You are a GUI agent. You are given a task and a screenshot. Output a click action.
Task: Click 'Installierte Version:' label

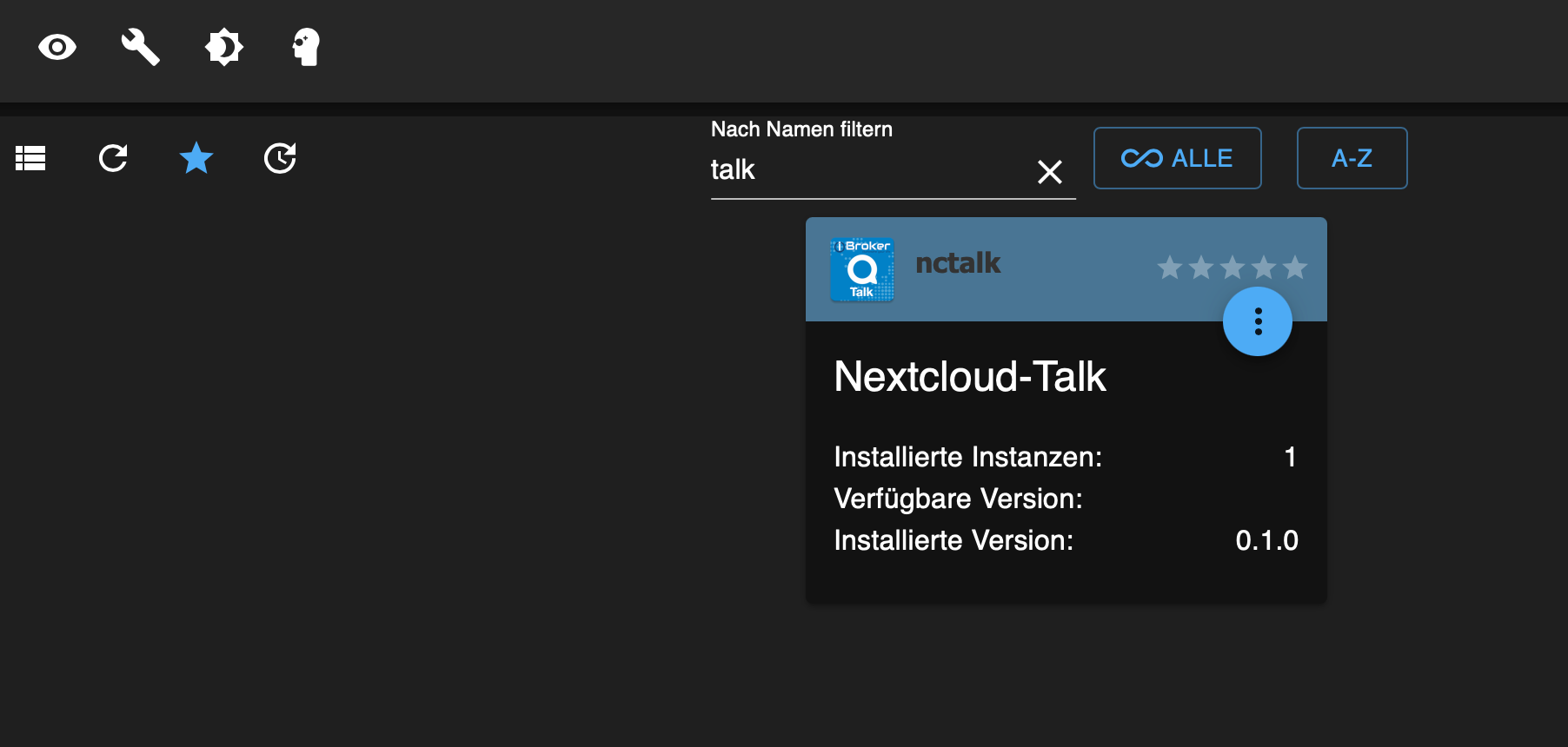[x=953, y=540]
